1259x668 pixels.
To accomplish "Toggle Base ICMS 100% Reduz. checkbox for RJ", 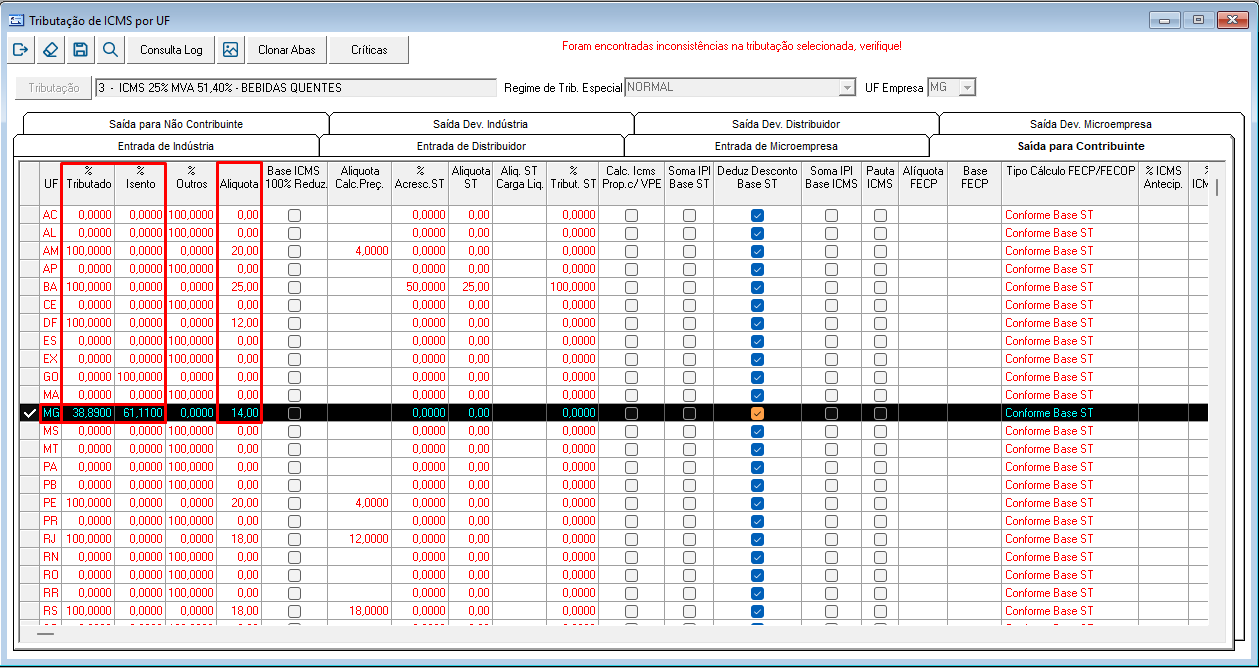I will coord(294,539).
